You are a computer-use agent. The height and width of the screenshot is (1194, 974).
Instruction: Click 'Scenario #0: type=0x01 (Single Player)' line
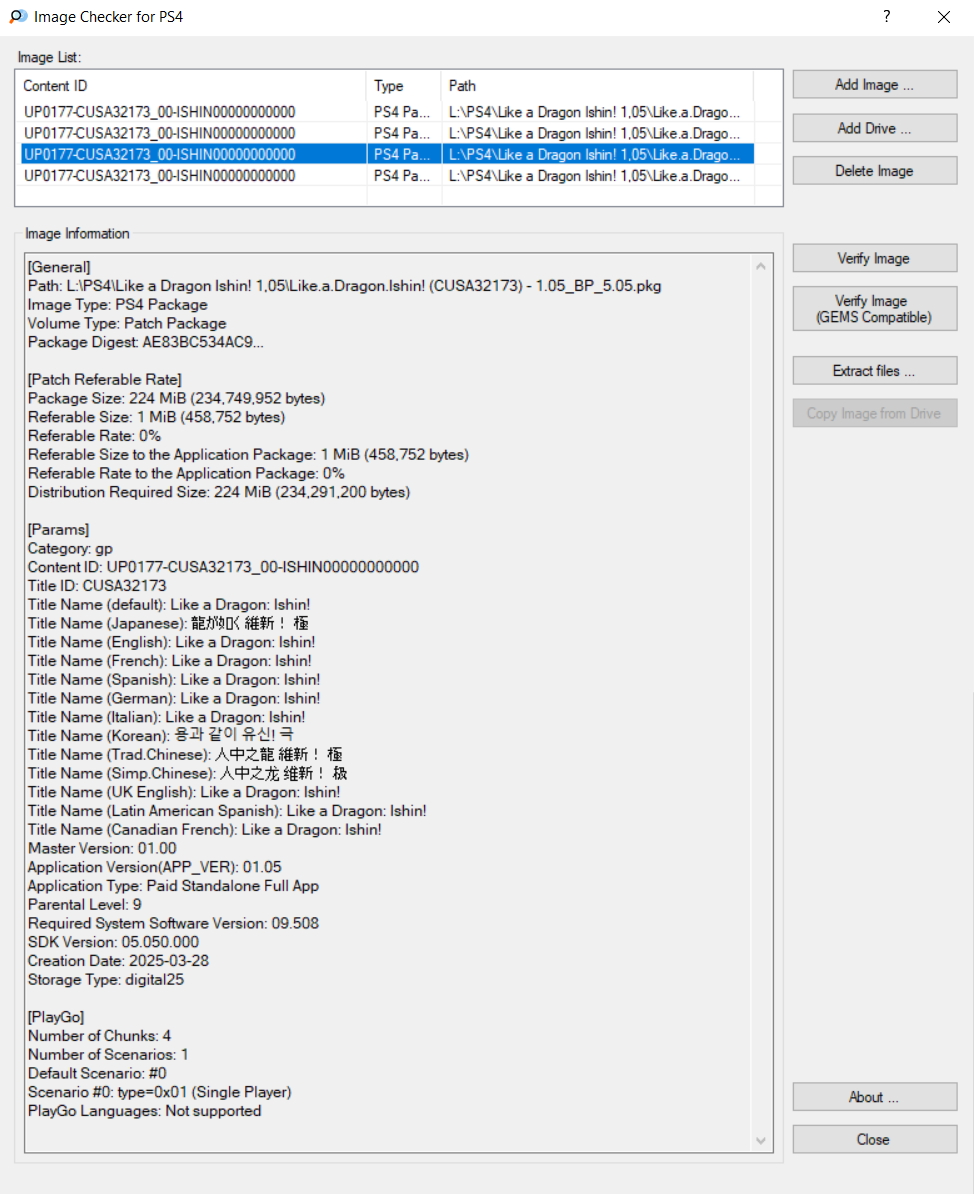160,1093
